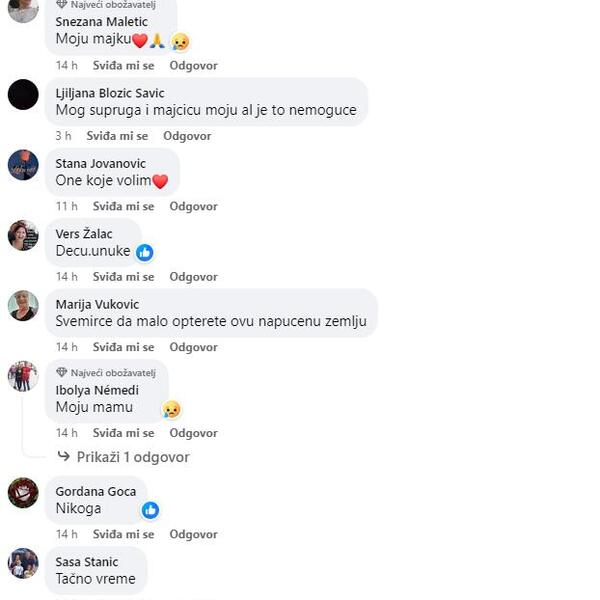The image size is (600, 600).
Task: View the thumbs-up reaction on Gordana Goca's comment
Action: point(150,510)
